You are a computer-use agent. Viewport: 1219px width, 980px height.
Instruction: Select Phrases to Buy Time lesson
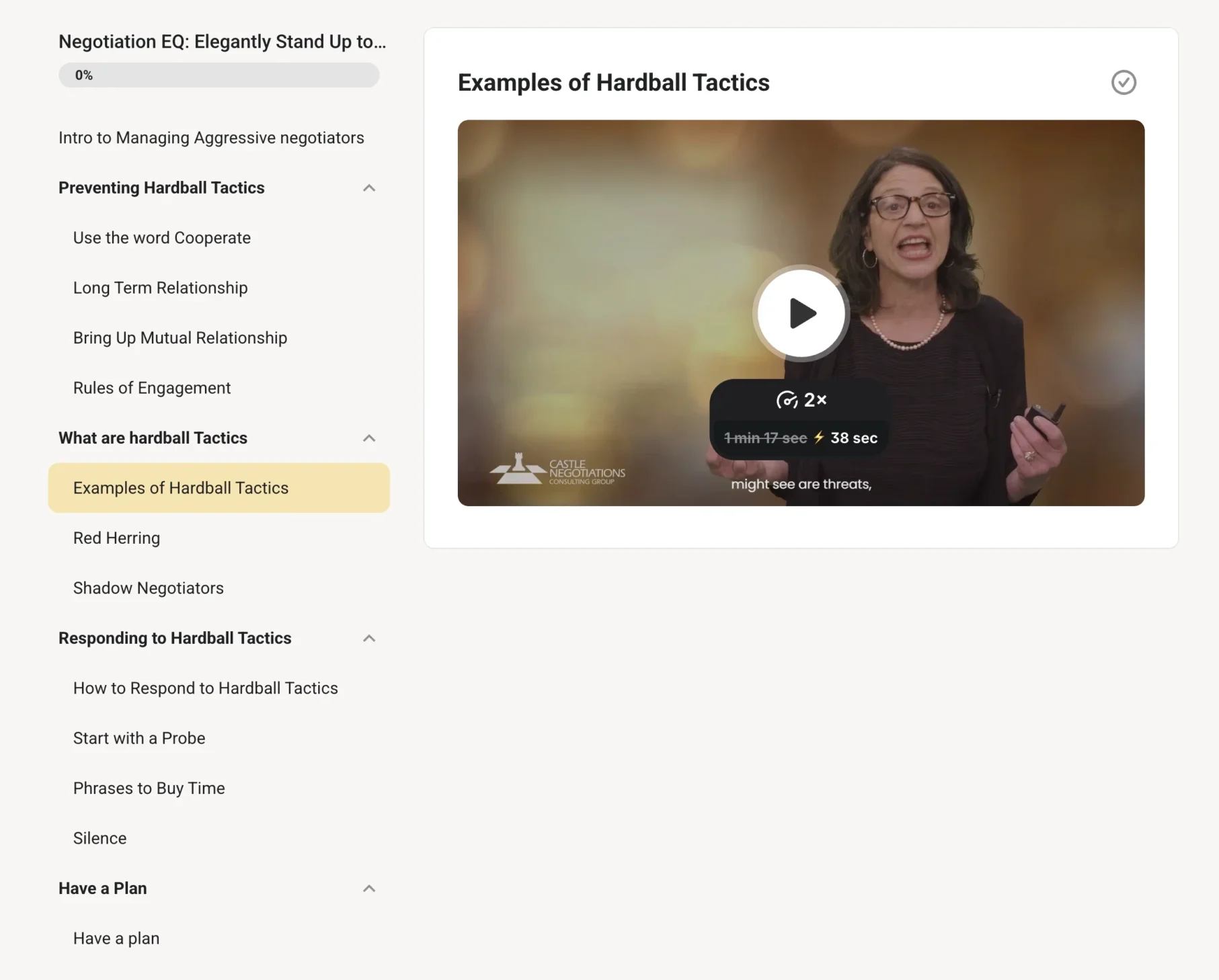(x=149, y=788)
